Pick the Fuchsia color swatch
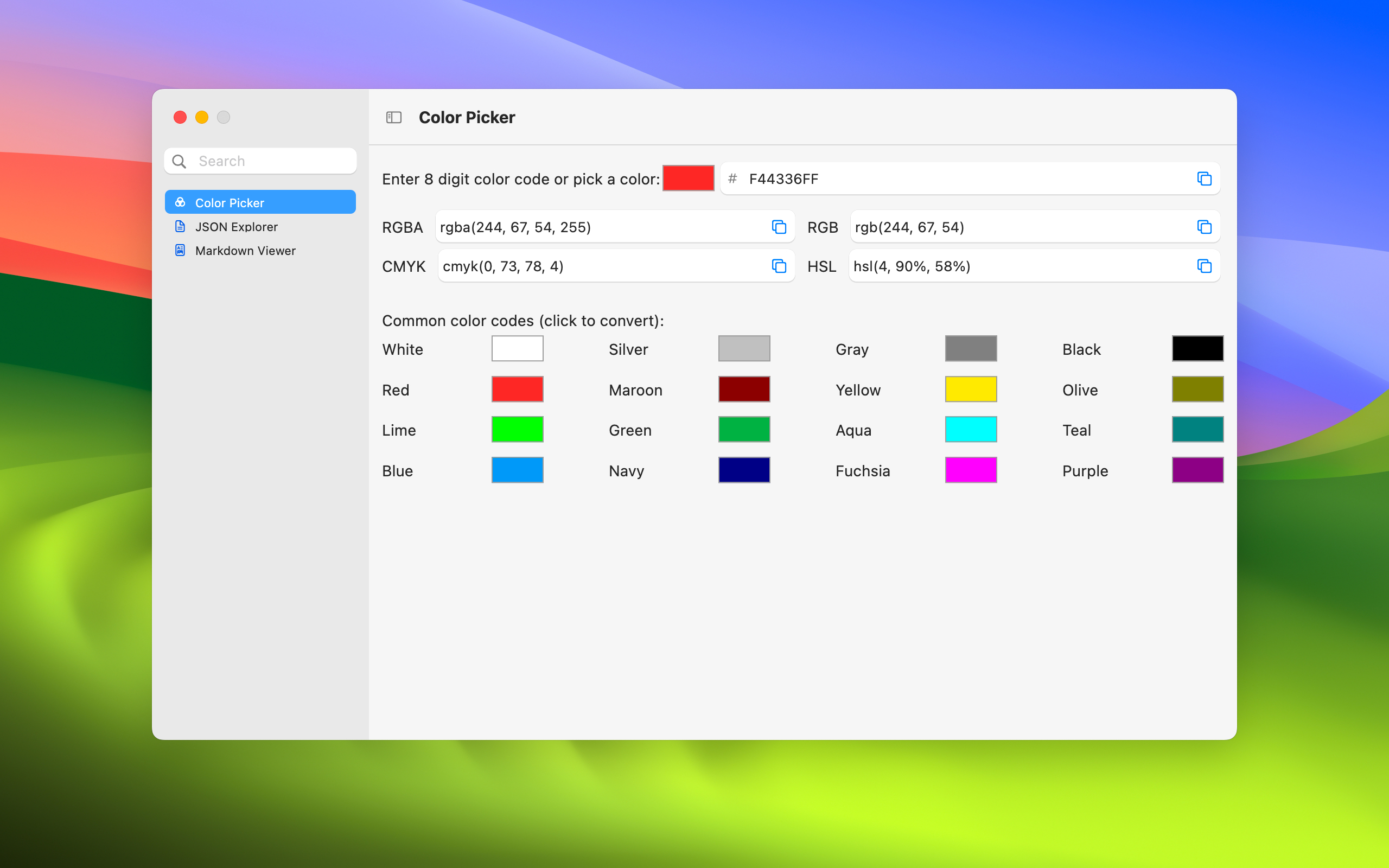 click(971, 470)
